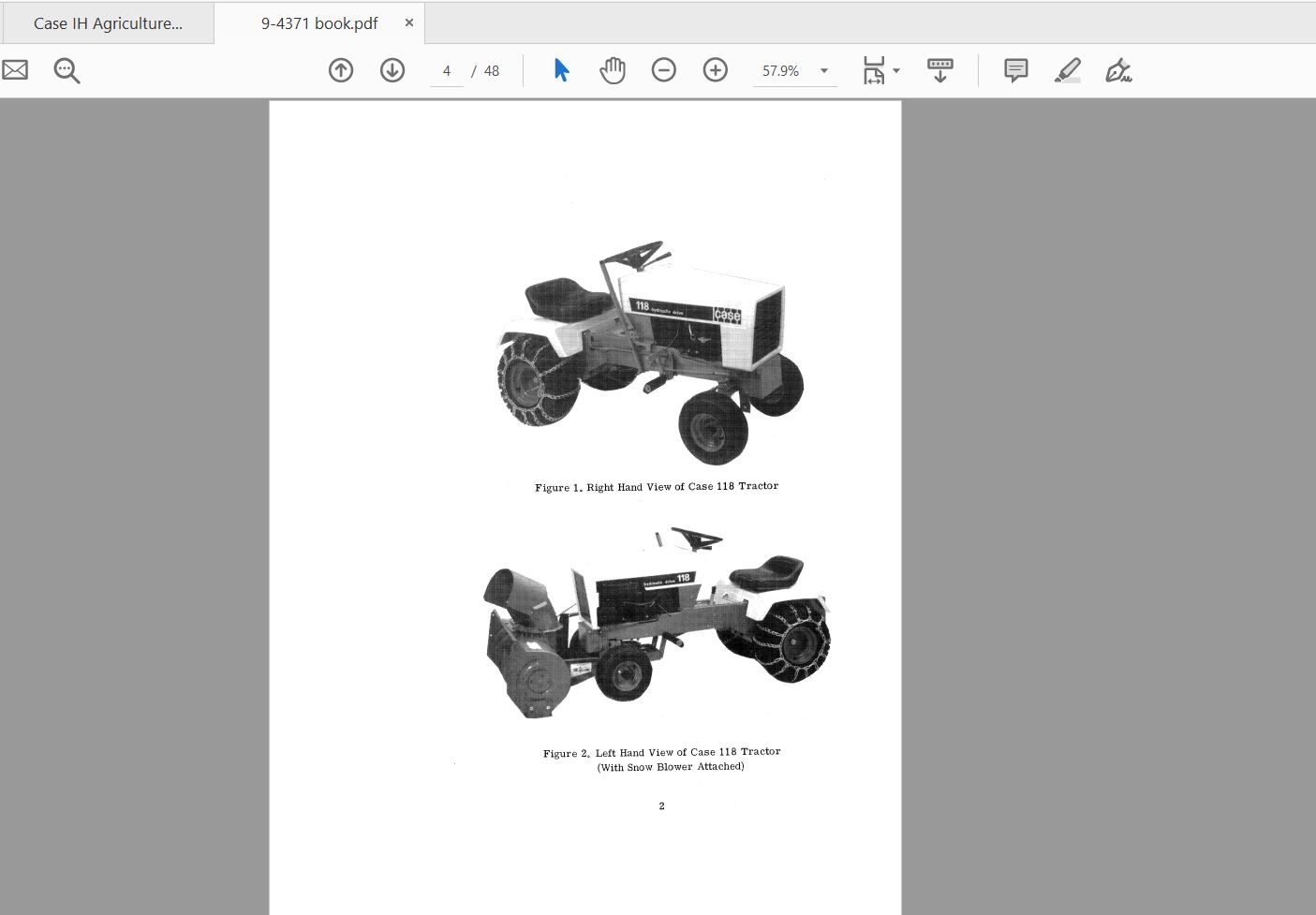Image resolution: width=1316 pixels, height=915 pixels.
Task: Select the email/share document icon
Action: (x=14, y=69)
